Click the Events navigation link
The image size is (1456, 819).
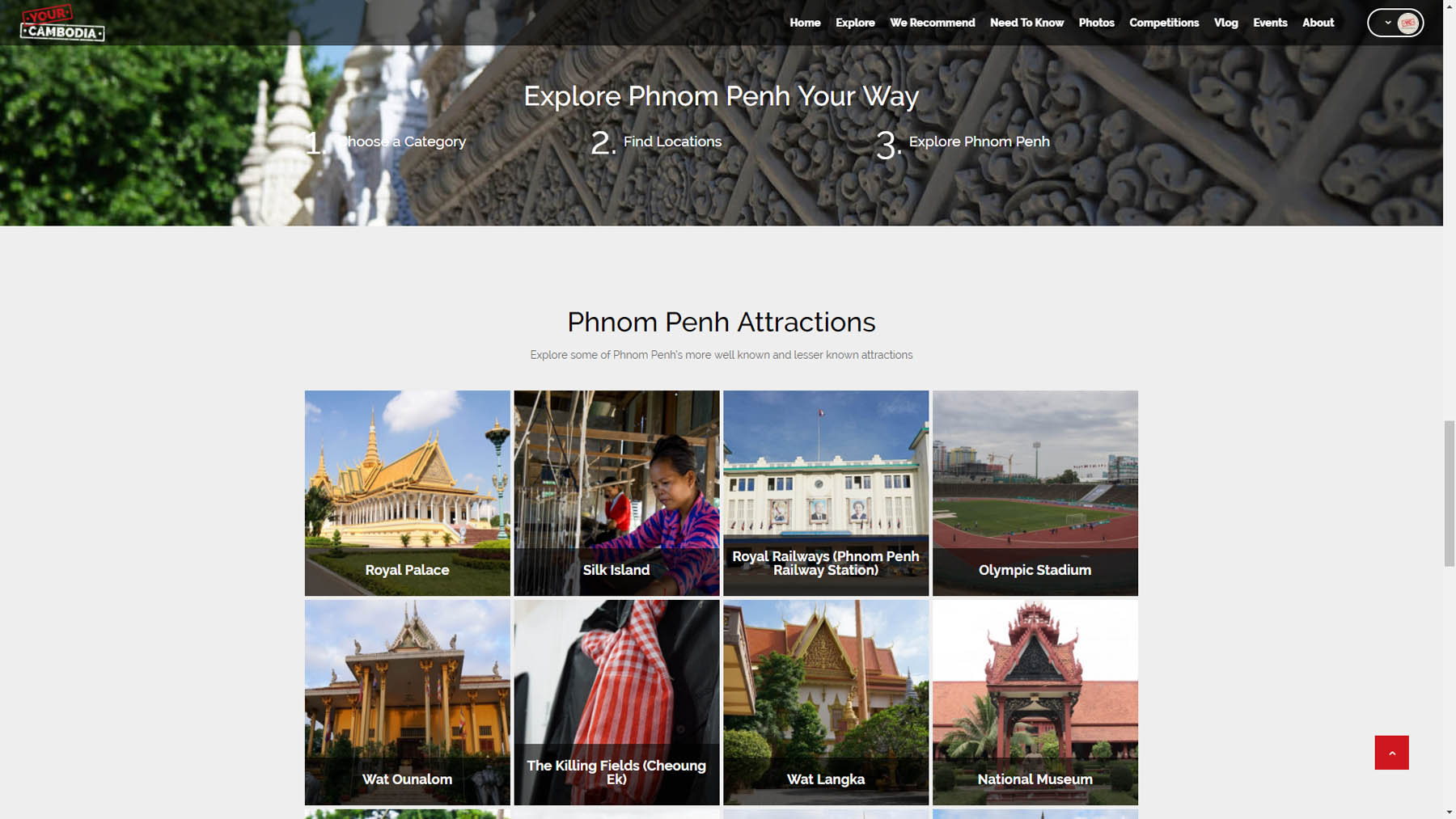click(x=1270, y=23)
